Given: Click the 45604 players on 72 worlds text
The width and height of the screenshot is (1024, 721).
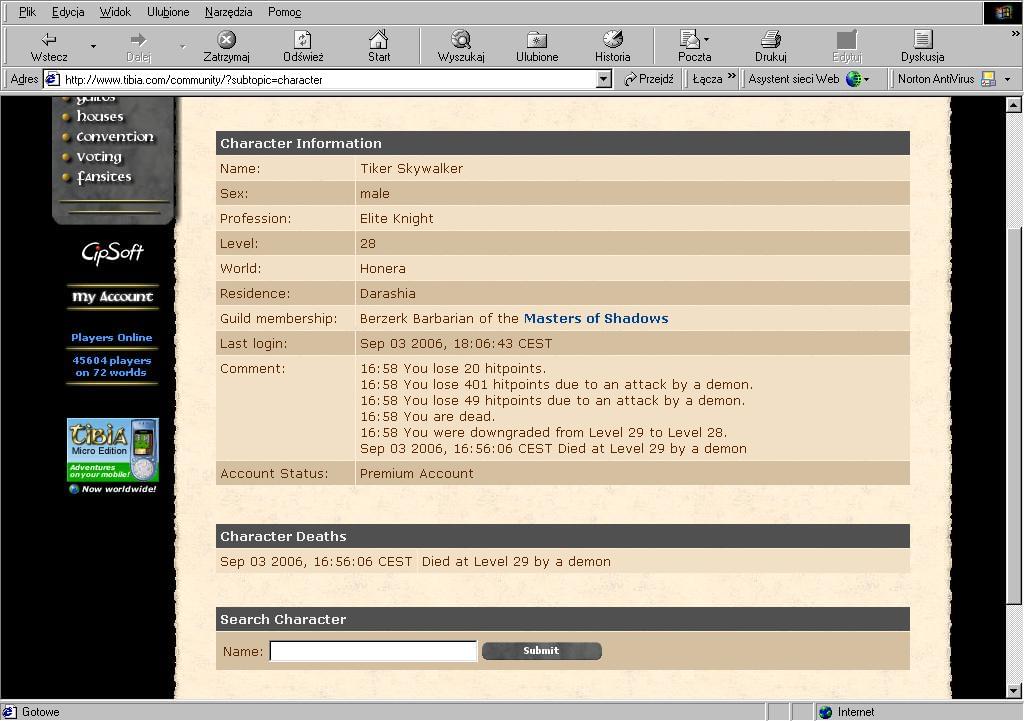Looking at the screenshot, I should pos(112,366).
